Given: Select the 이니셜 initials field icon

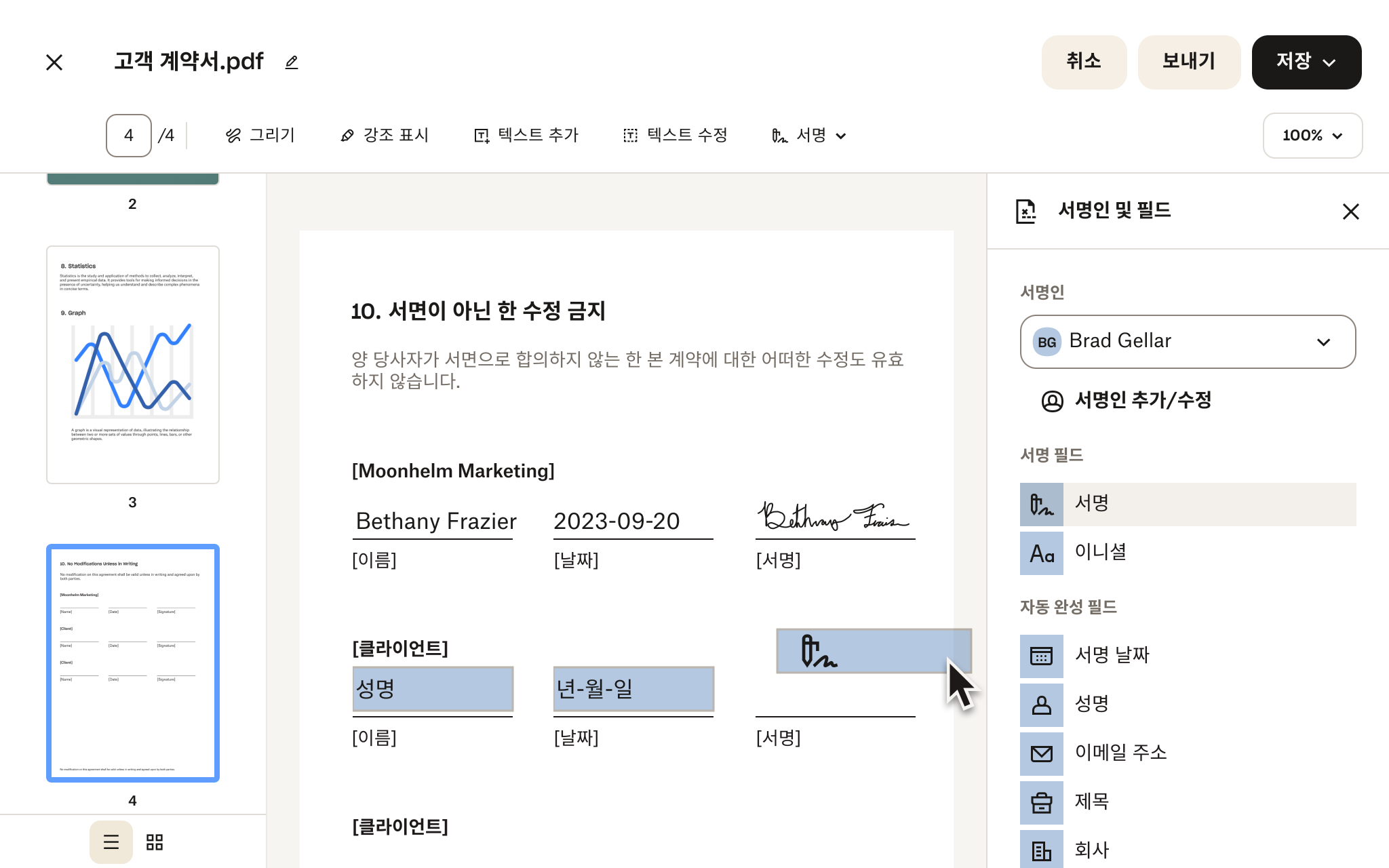Looking at the screenshot, I should click(x=1042, y=553).
